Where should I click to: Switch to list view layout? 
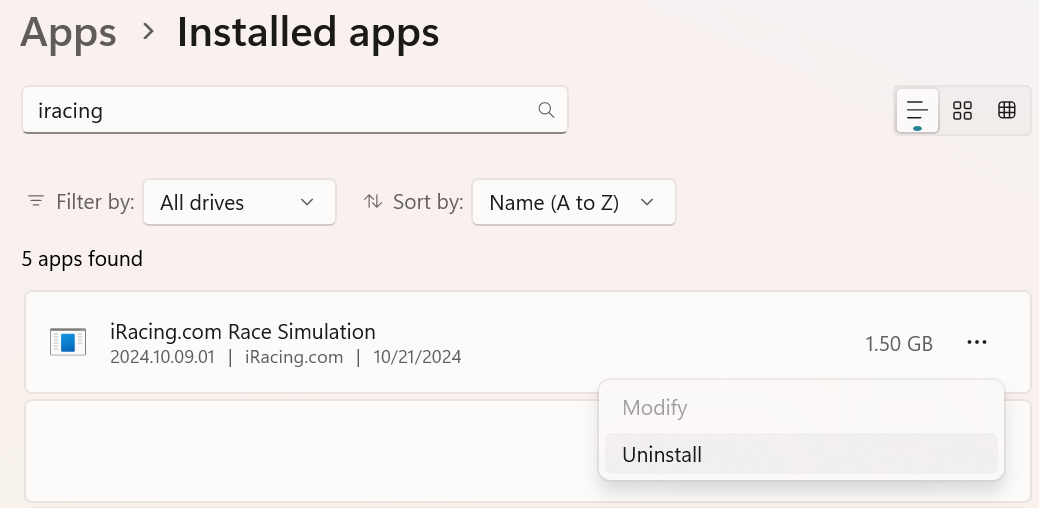pyautogui.click(x=917, y=110)
